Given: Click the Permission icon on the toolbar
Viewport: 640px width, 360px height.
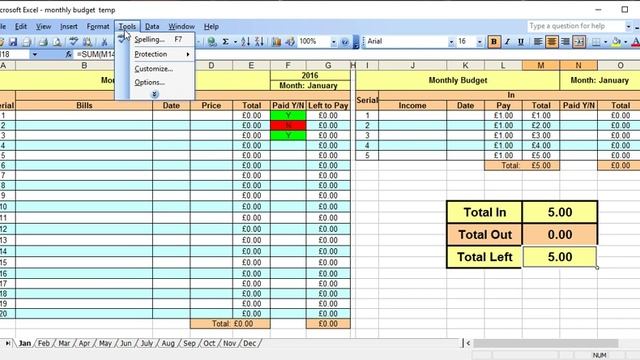Looking at the screenshot, I should (x=27, y=42).
